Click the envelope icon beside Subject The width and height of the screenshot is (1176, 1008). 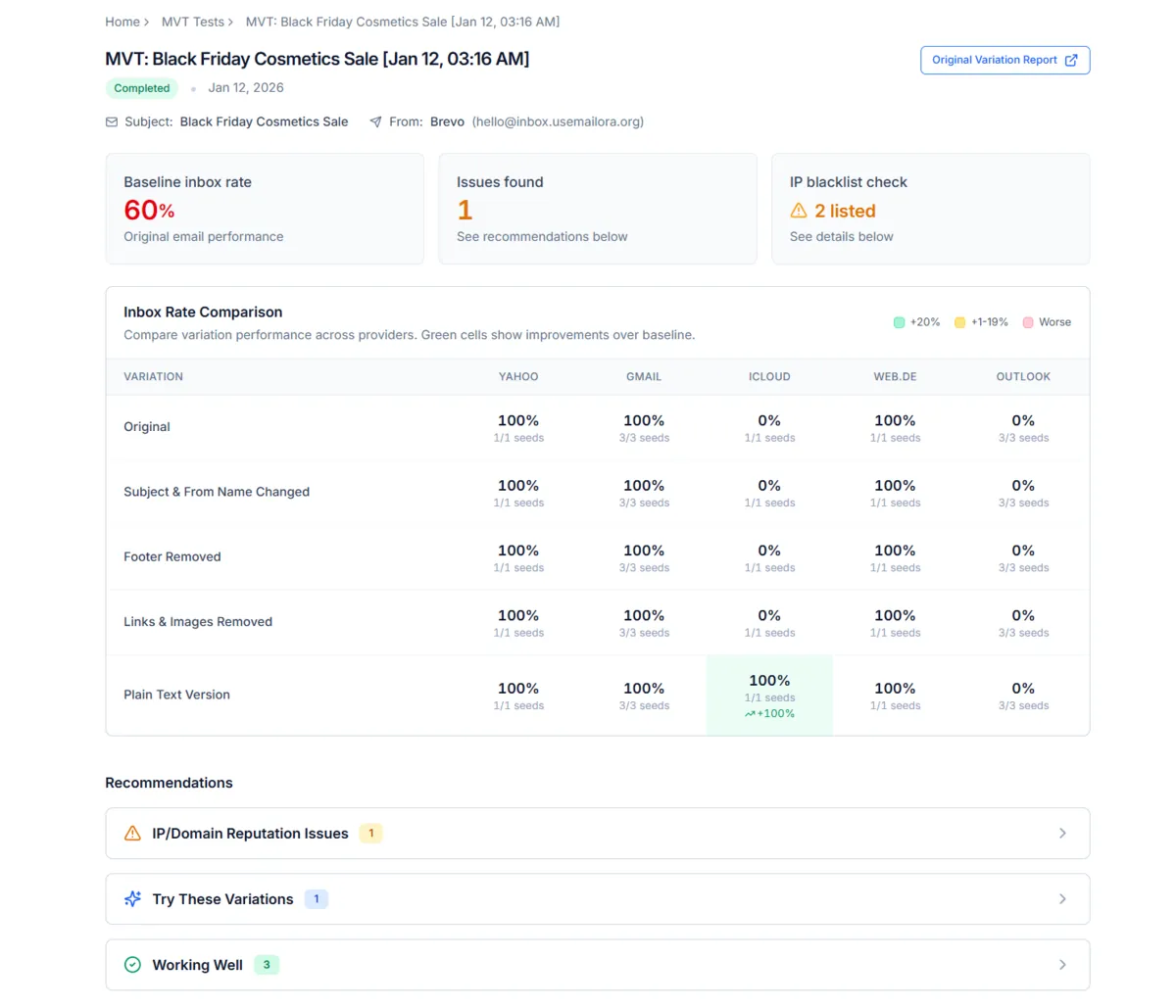[112, 122]
